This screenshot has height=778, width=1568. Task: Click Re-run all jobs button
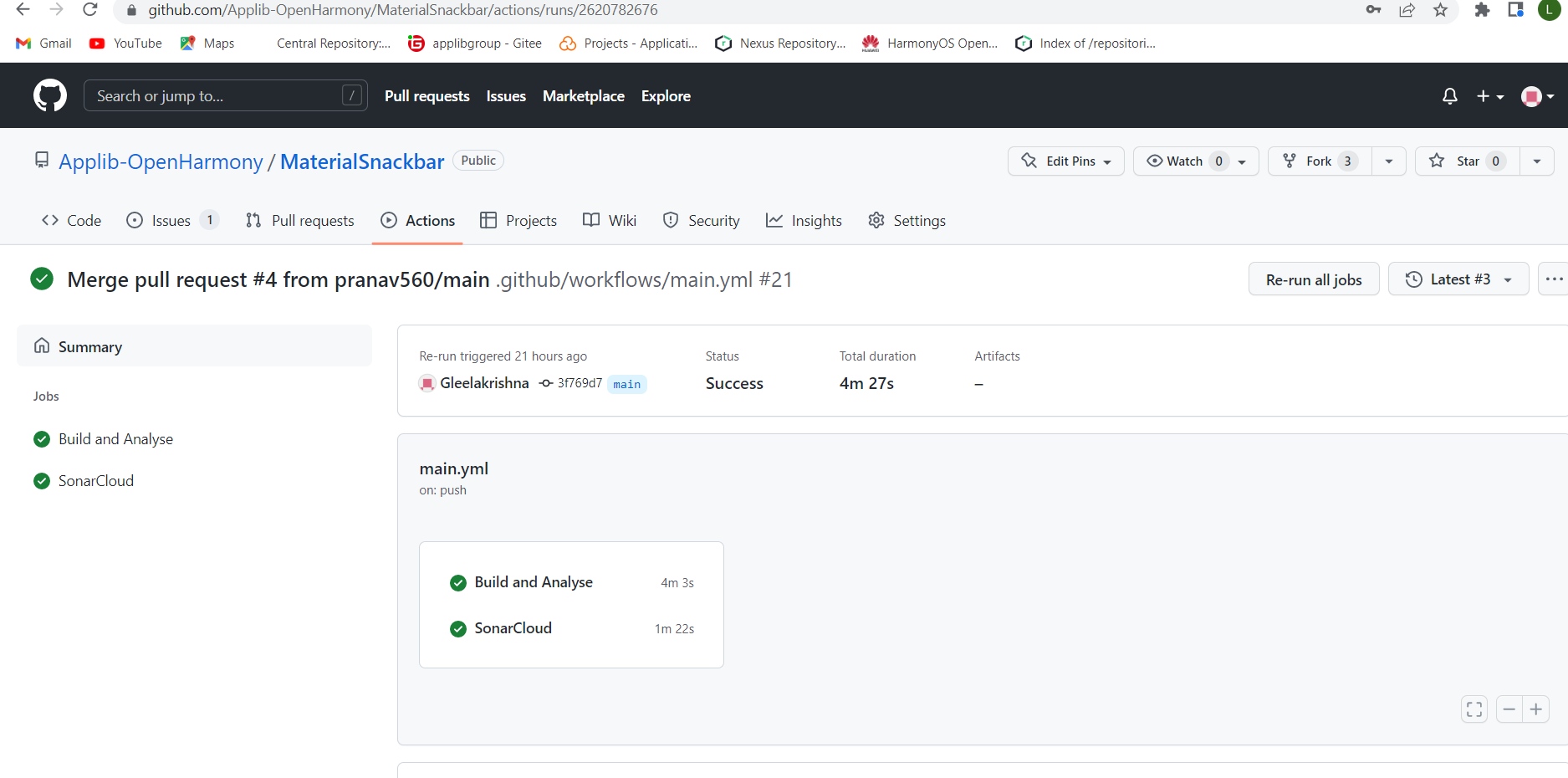(1314, 279)
